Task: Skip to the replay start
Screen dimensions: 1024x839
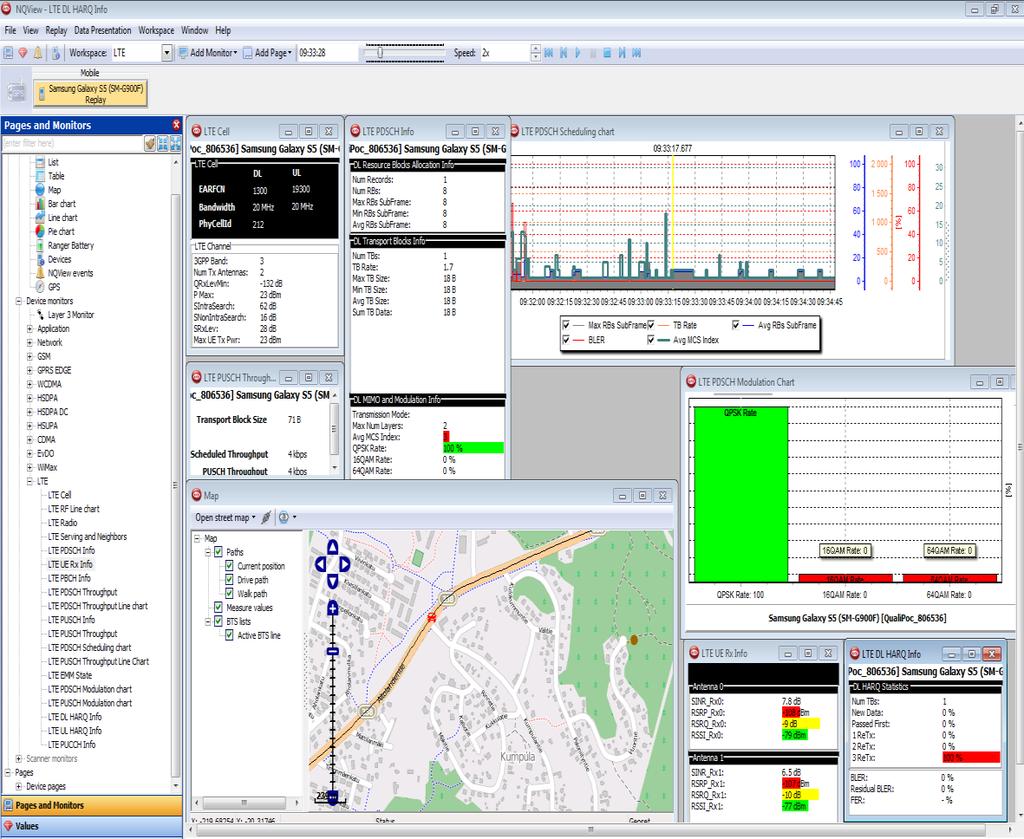Action: tap(549, 53)
